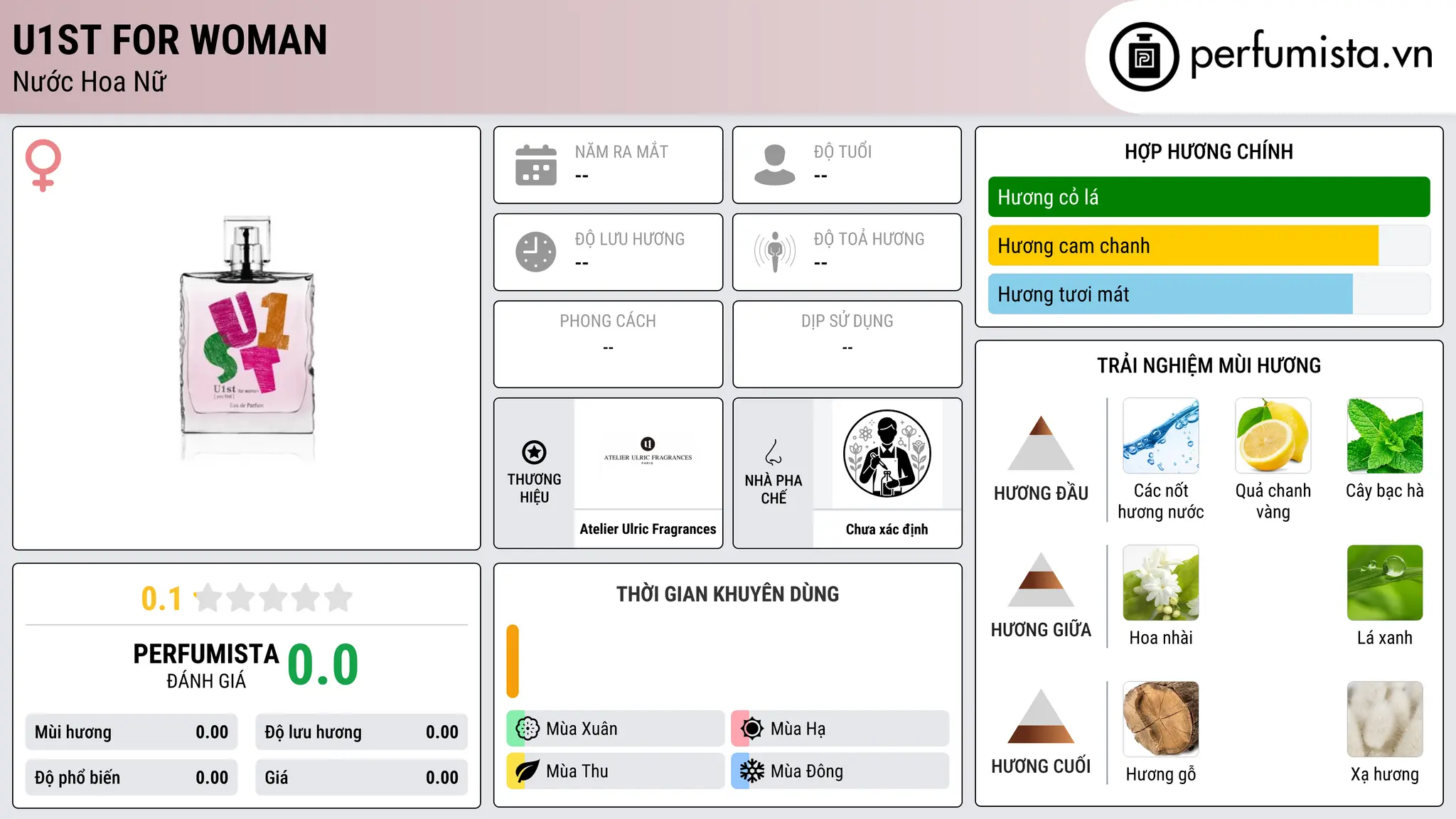Click the perfumista.vn site name
The image size is (1456, 819).
pyautogui.click(x=1311, y=53)
